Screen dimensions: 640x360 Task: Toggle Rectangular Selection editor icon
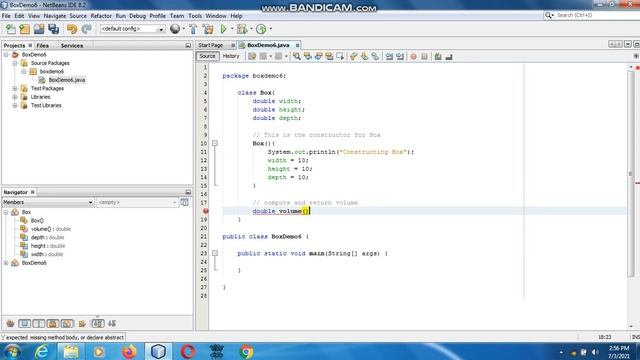pos(340,56)
